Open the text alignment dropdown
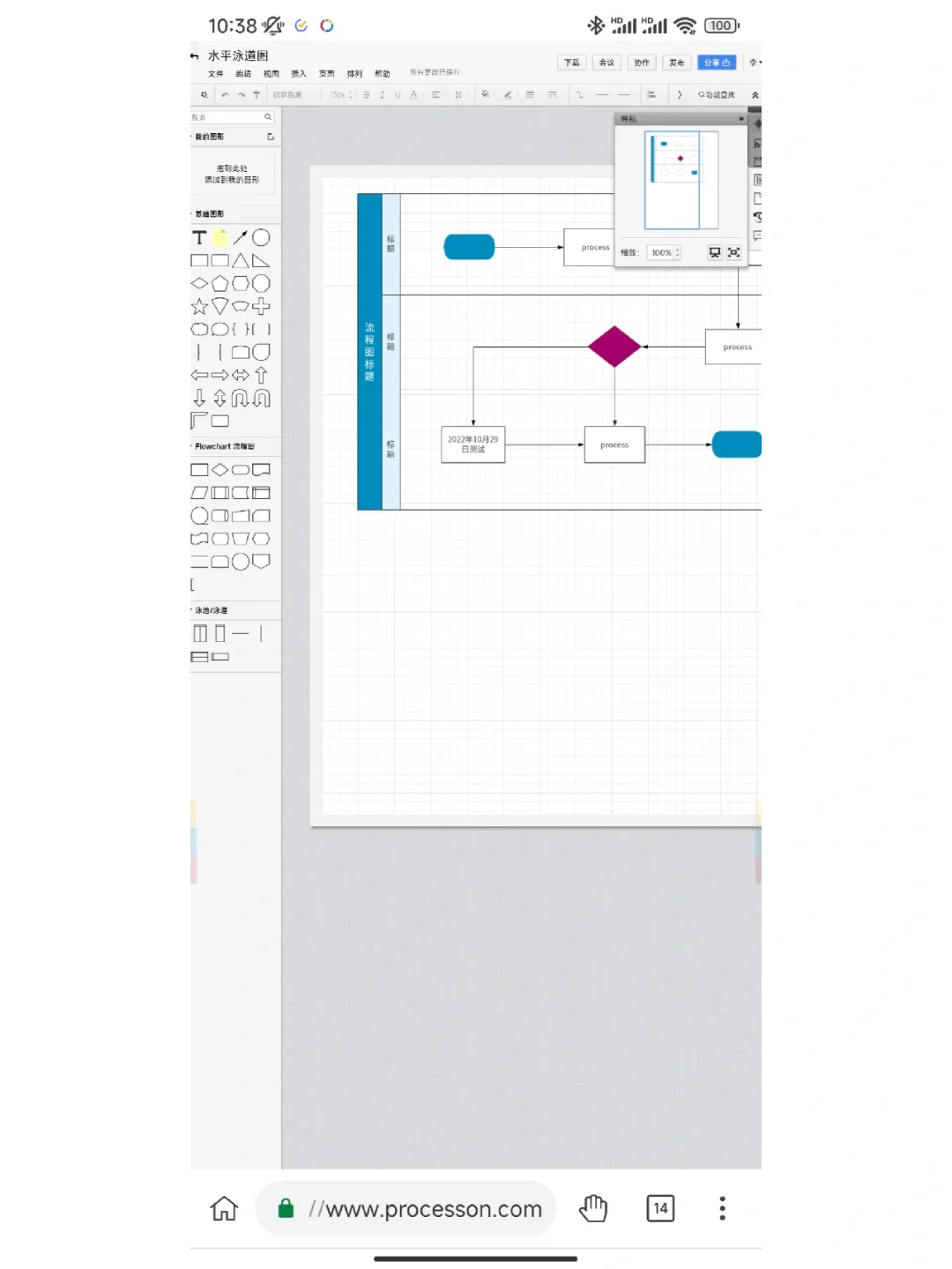952x1269 pixels. [x=436, y=94]
